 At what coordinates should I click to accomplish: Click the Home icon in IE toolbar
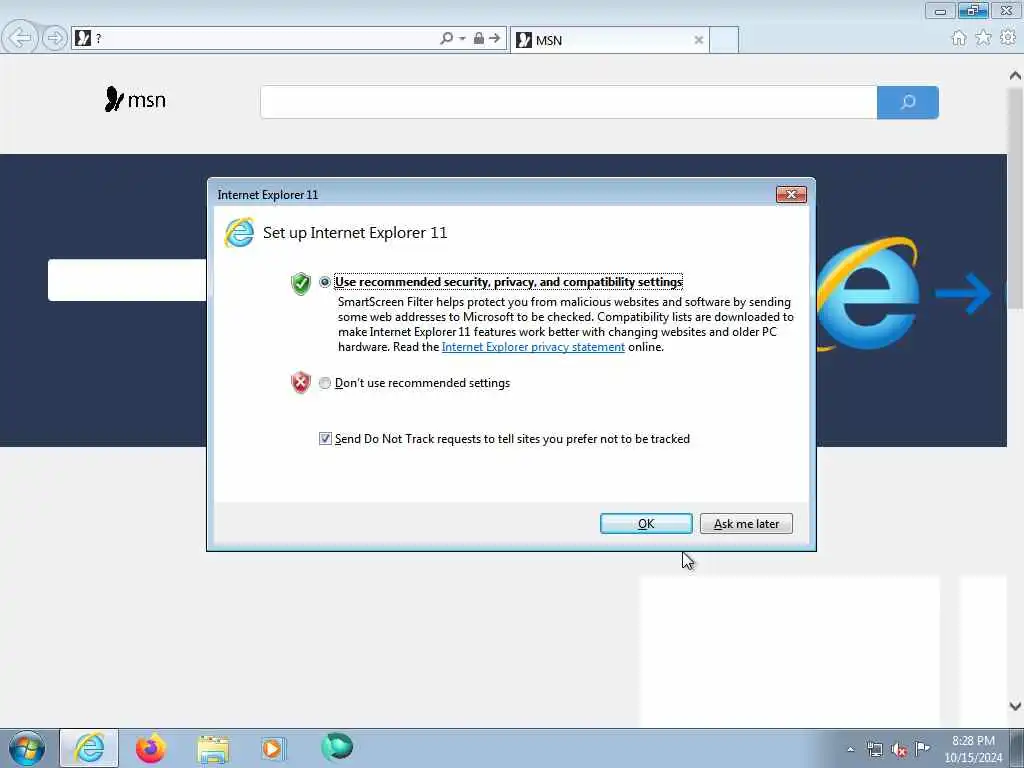[x=959, y=38]
